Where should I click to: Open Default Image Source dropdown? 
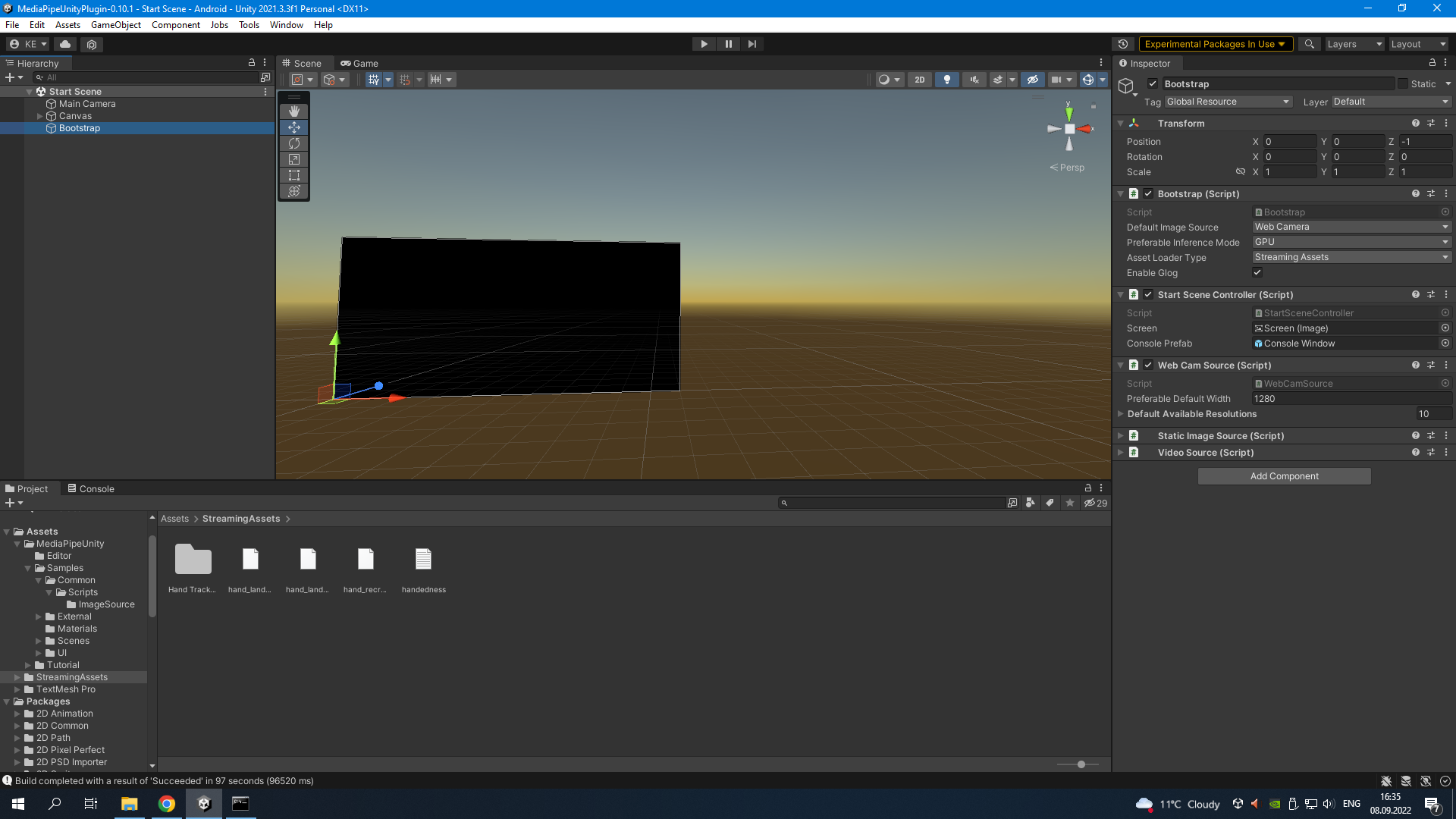tap(1351, 227)
